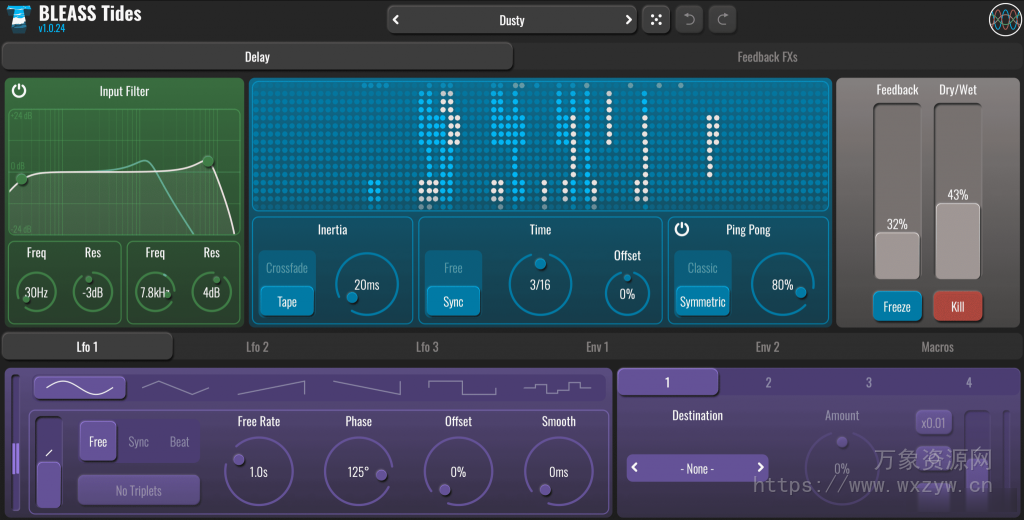The width and height of the screenshot is (1024, 520).
Task: Set LFO rate mode to Free
Action: coord(98,442)
